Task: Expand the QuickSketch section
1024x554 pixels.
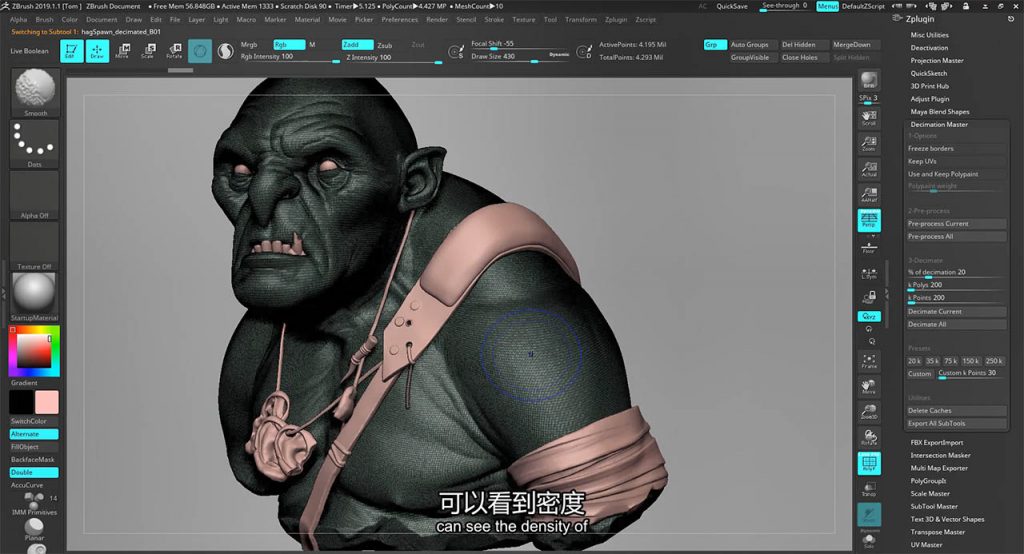Action: pos(929,73)
